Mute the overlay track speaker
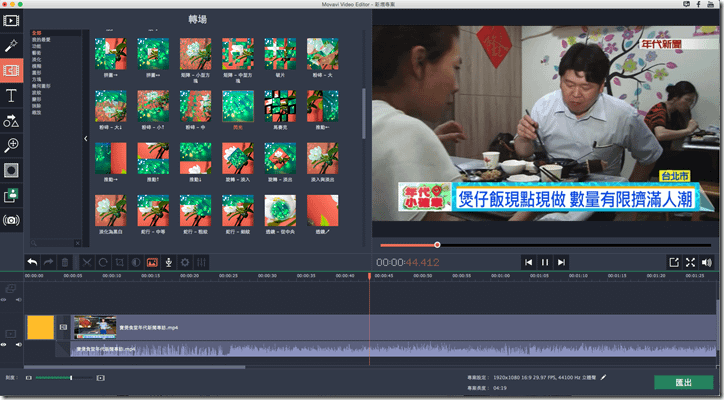Screen dimensions: 724x400 click(18, 300)
